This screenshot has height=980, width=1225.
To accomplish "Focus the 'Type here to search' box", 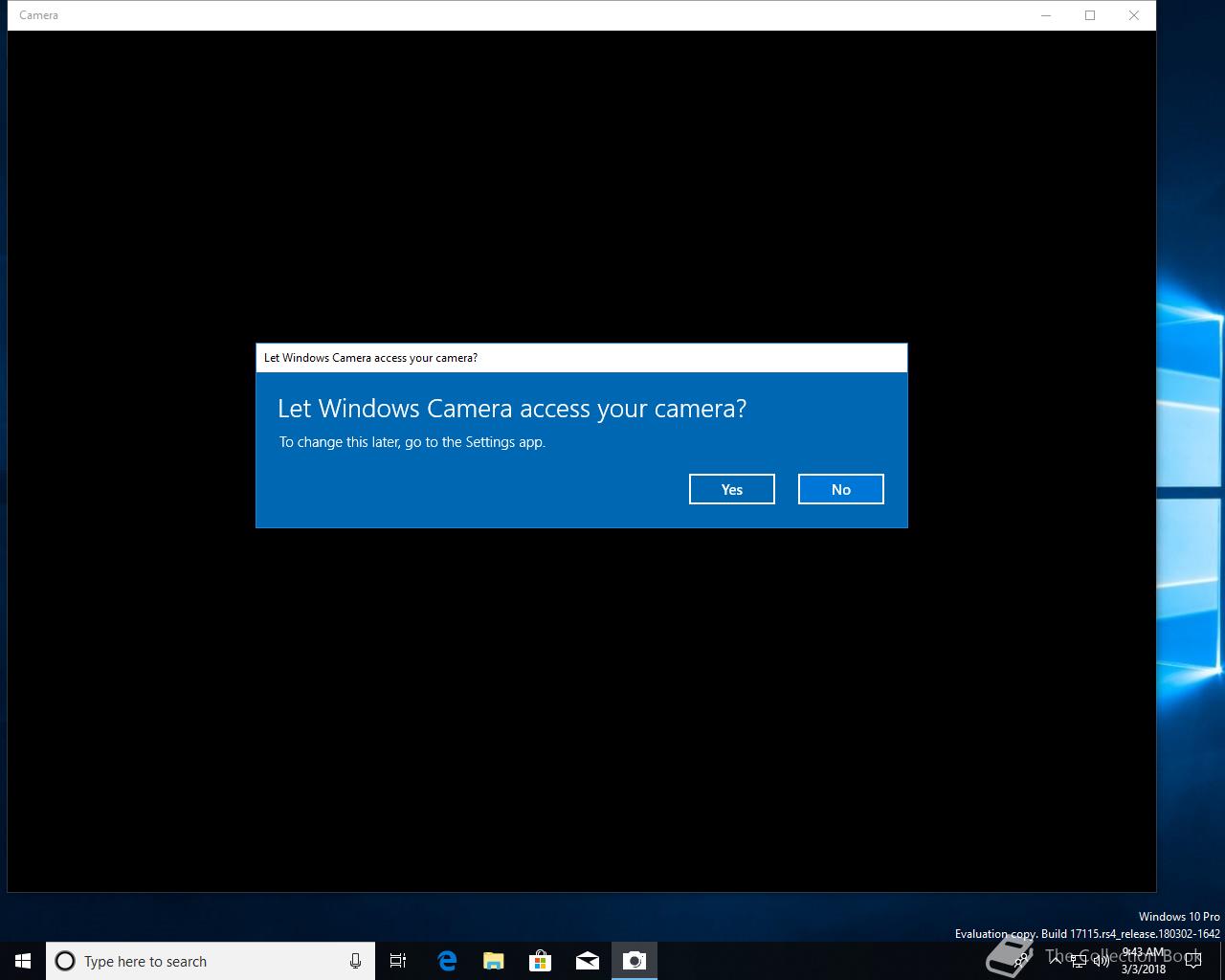I will tap(211, 961).
